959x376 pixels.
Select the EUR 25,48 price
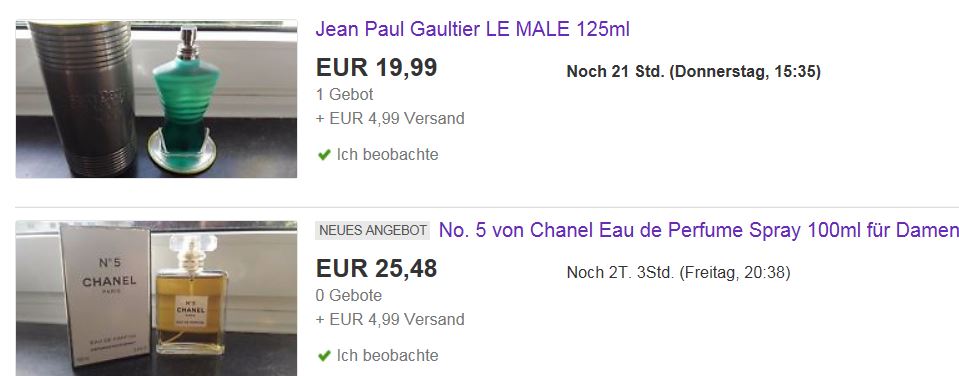coord(376,268)
